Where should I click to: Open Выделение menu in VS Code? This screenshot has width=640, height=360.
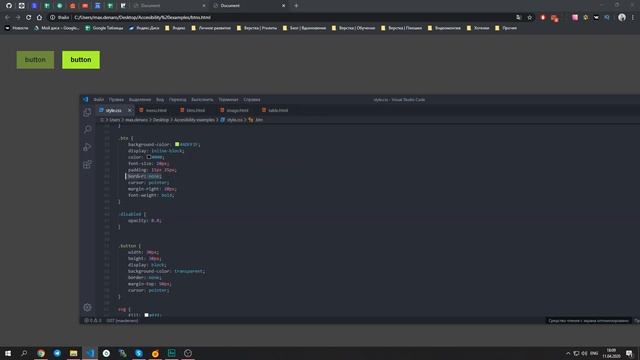[x=140, y=100]
